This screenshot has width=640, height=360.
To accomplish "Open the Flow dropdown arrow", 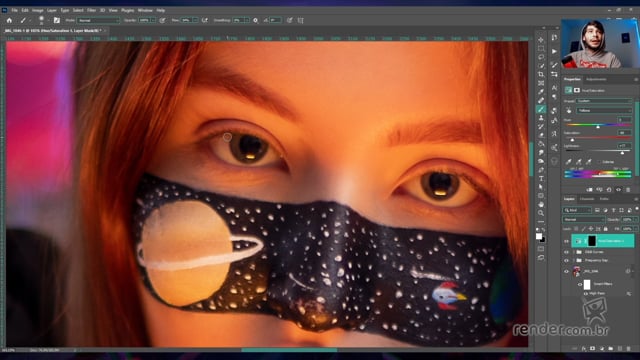I will [196, 20].
